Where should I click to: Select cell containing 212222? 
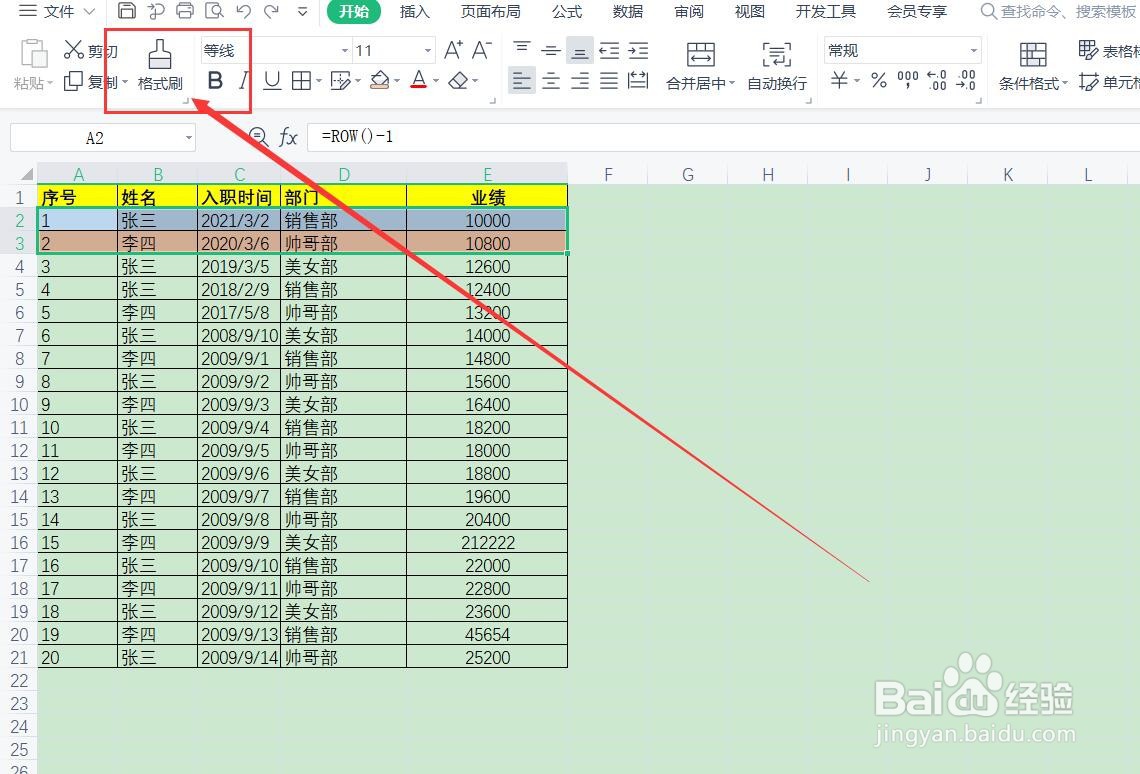[x=487, y=542]
